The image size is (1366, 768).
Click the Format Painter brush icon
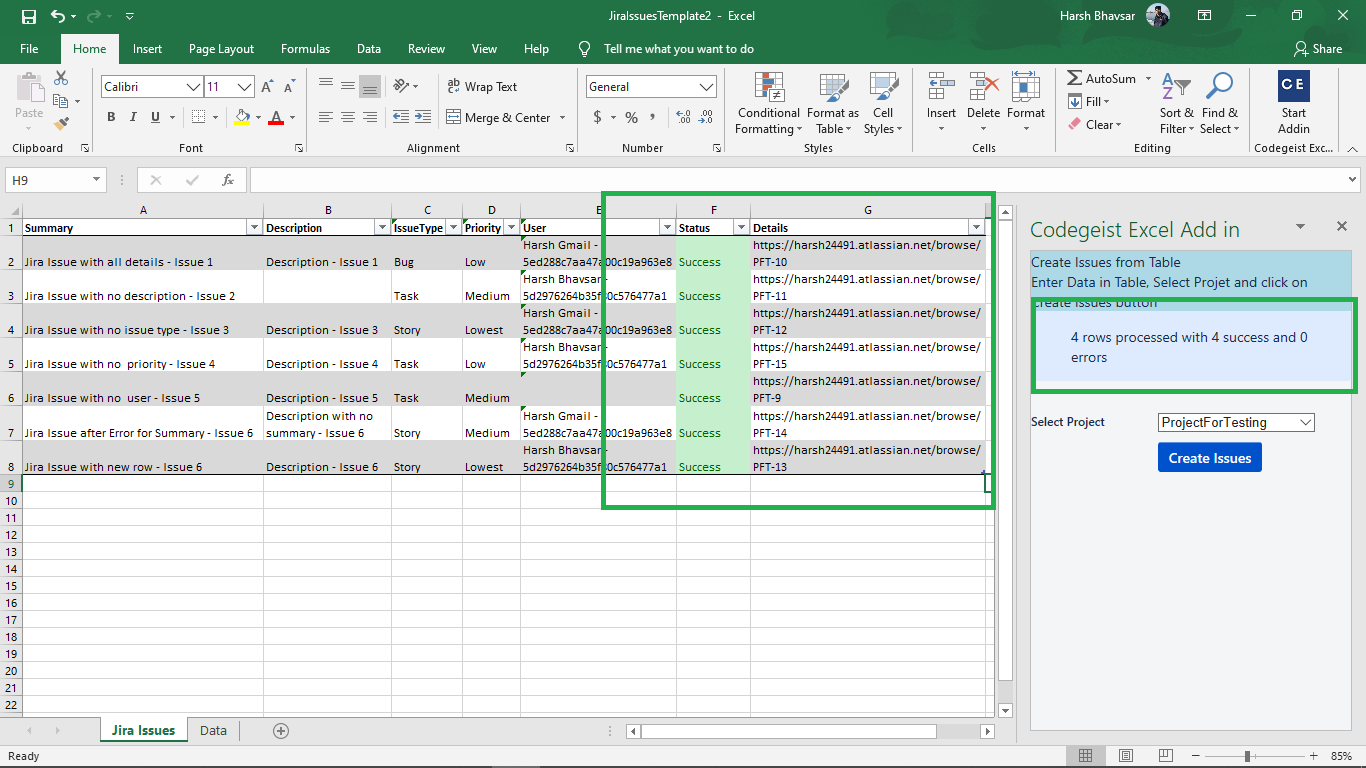(61, 124)
